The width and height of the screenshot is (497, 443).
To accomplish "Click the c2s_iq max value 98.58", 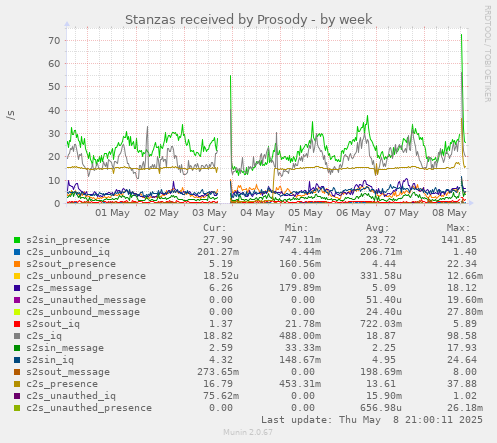I will tap(462, 336).
